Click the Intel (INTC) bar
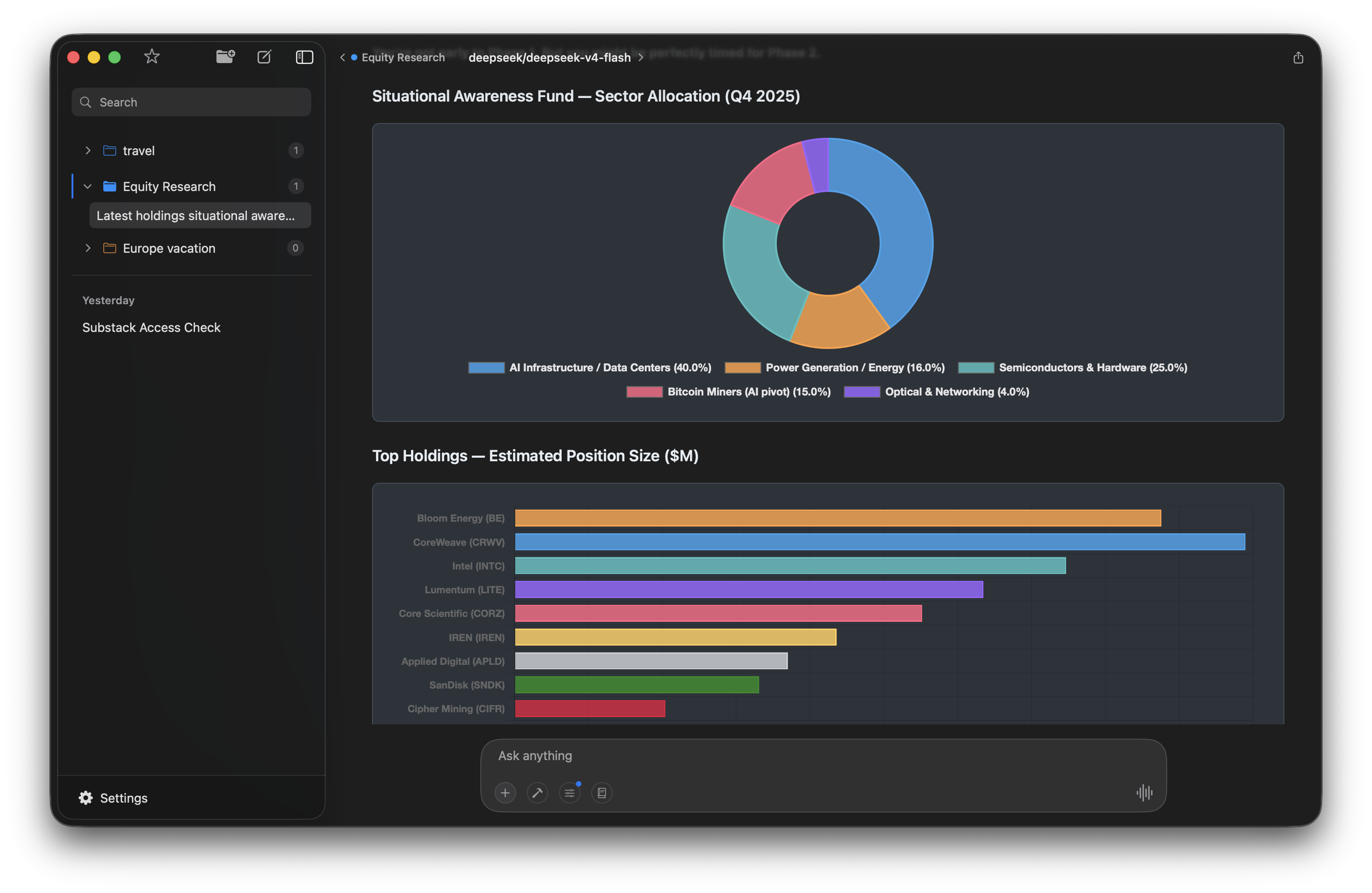This screenshot has height=893, width=1372. 790,566
